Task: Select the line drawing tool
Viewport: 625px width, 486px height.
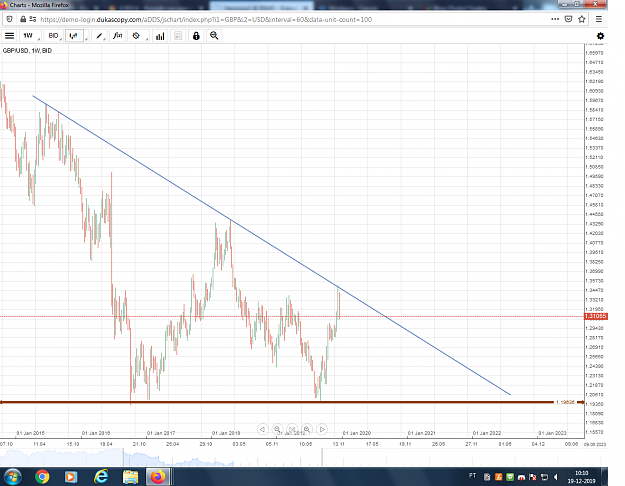Action: [x=99, y=36]
